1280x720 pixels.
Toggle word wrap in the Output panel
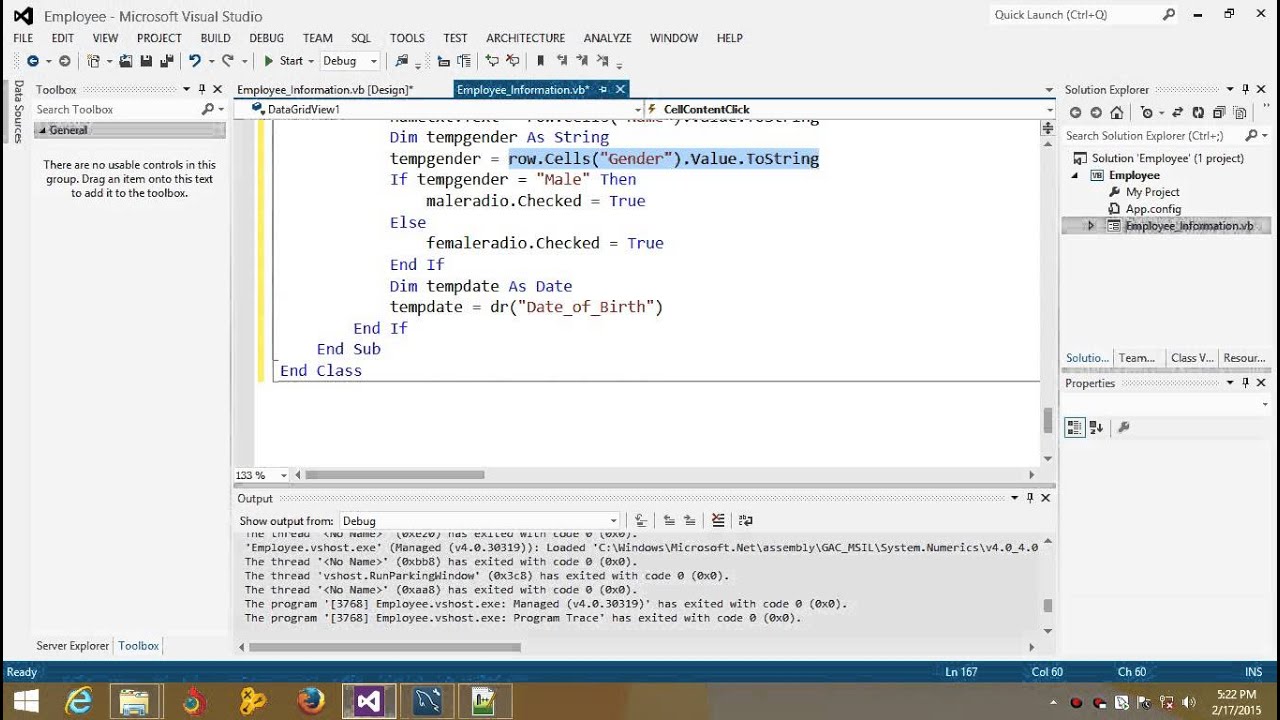coord(745,520)
